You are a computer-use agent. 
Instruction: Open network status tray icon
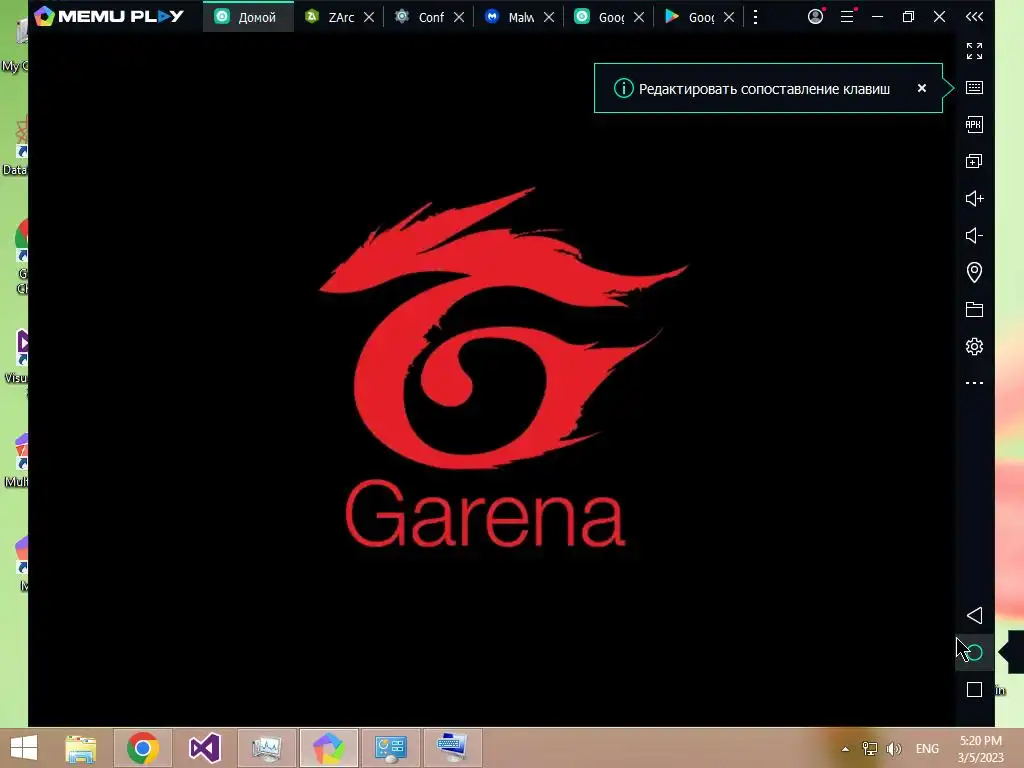coord(870,748)
